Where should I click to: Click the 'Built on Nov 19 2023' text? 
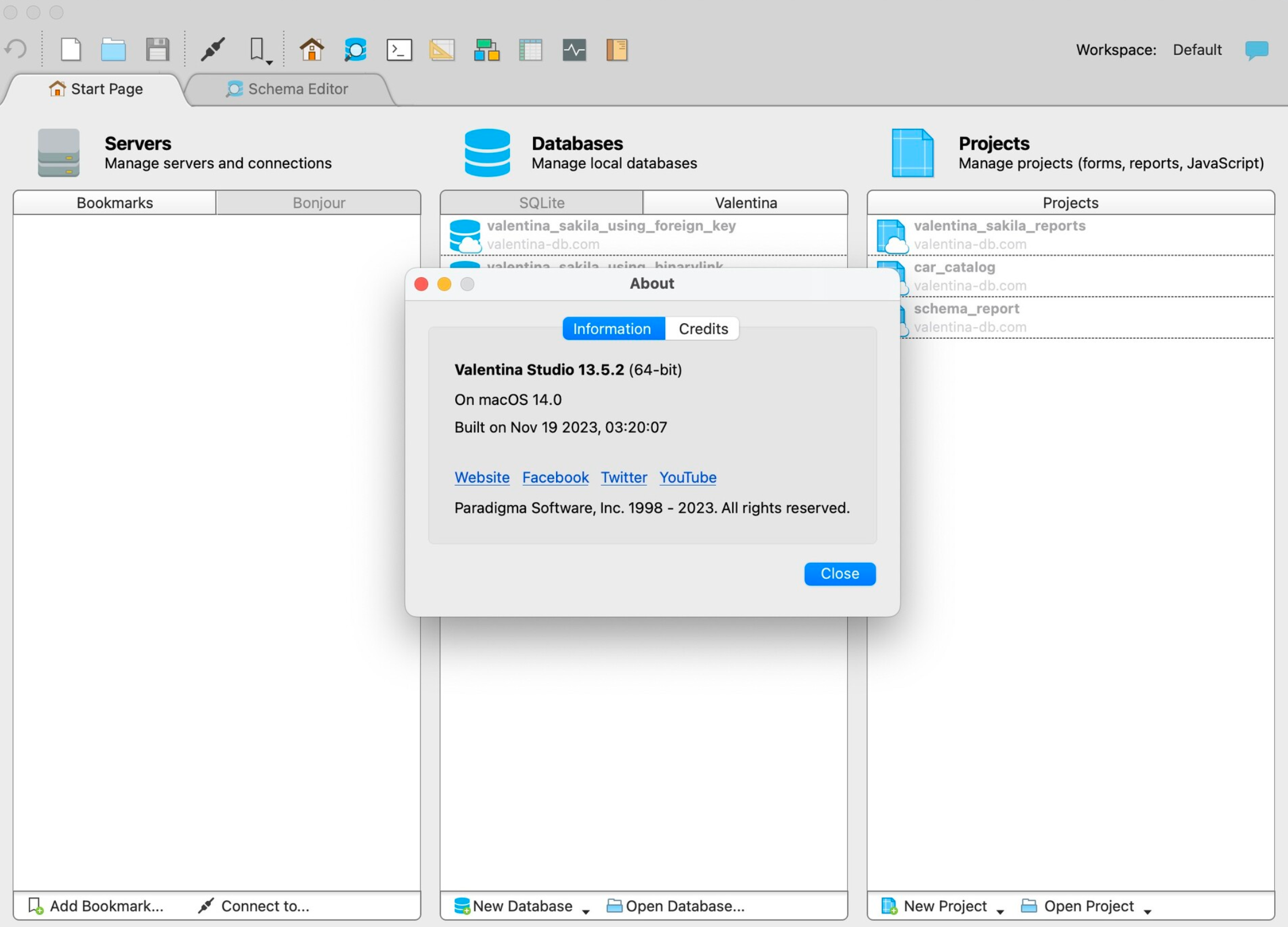click(560, 427)
